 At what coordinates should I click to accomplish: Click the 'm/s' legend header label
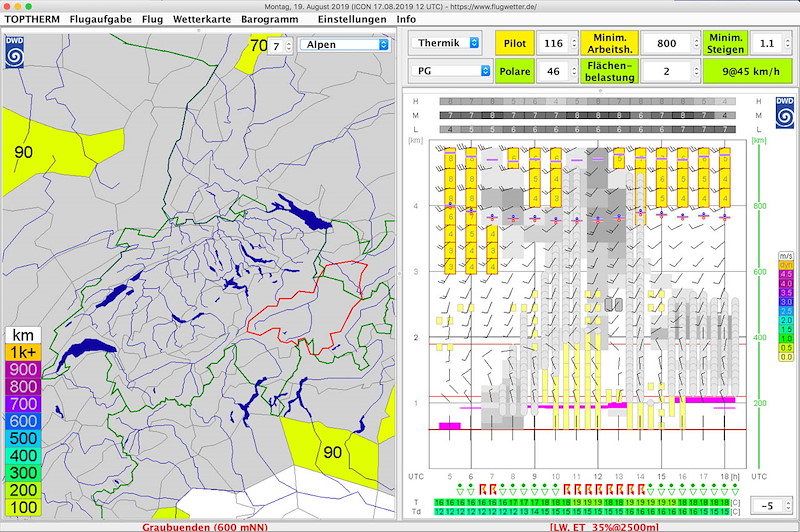point(786,256)
